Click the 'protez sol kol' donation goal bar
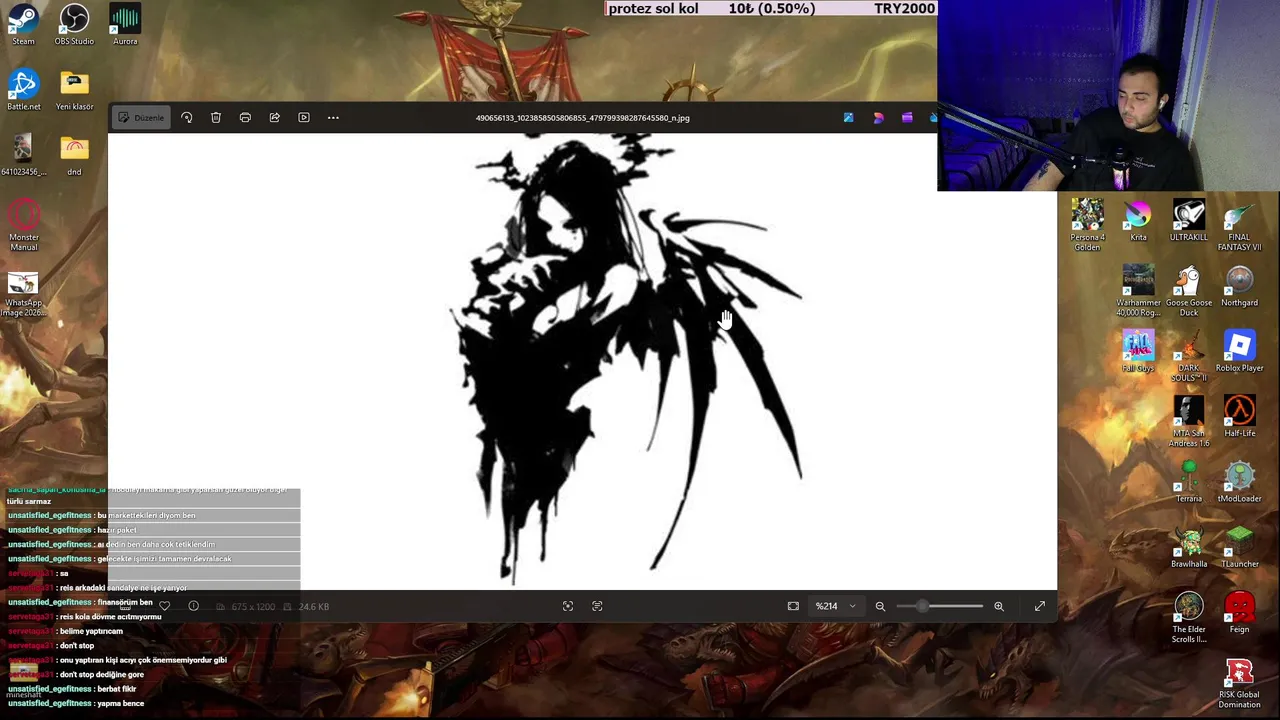Viewport: 1280px width, 720px height. tap(770, 8)
